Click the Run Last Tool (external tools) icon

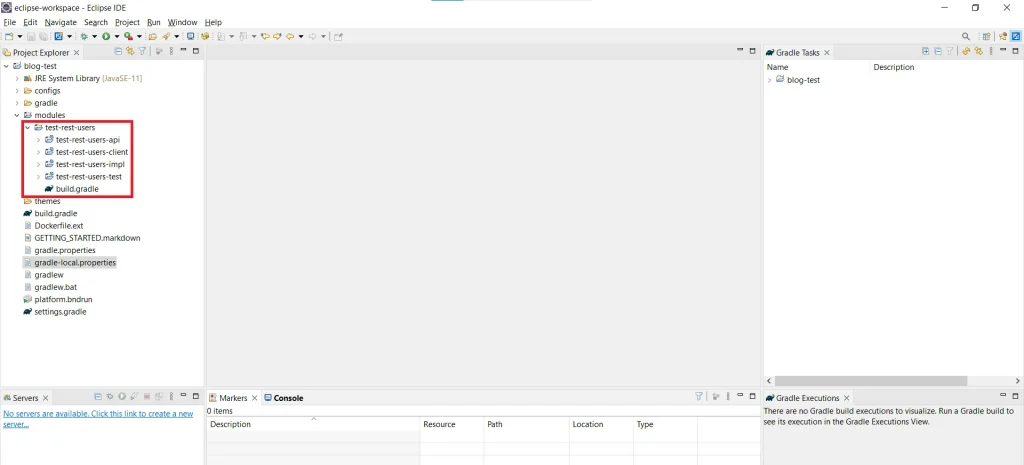[x=128, y=37]
